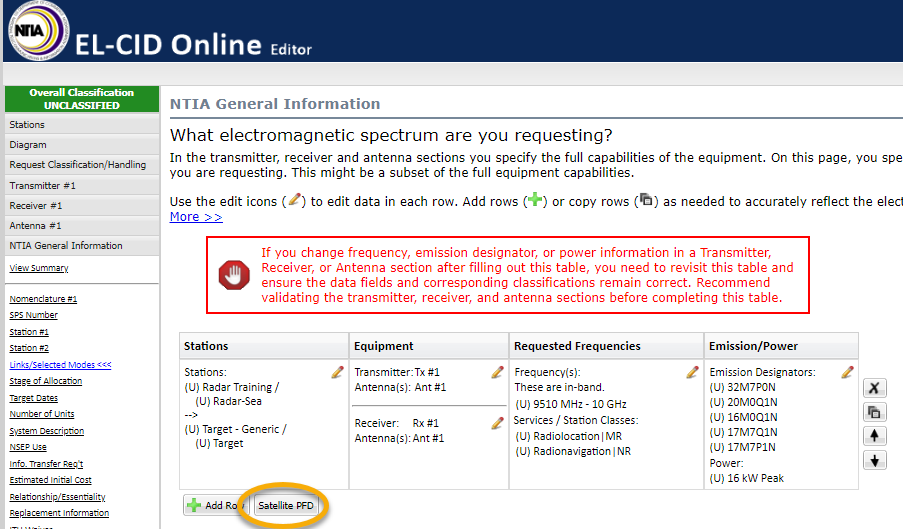This screenshot has width=903, height=529.
Task: Select Request Classification/Handling in sidebar
Action: (78, 165)
